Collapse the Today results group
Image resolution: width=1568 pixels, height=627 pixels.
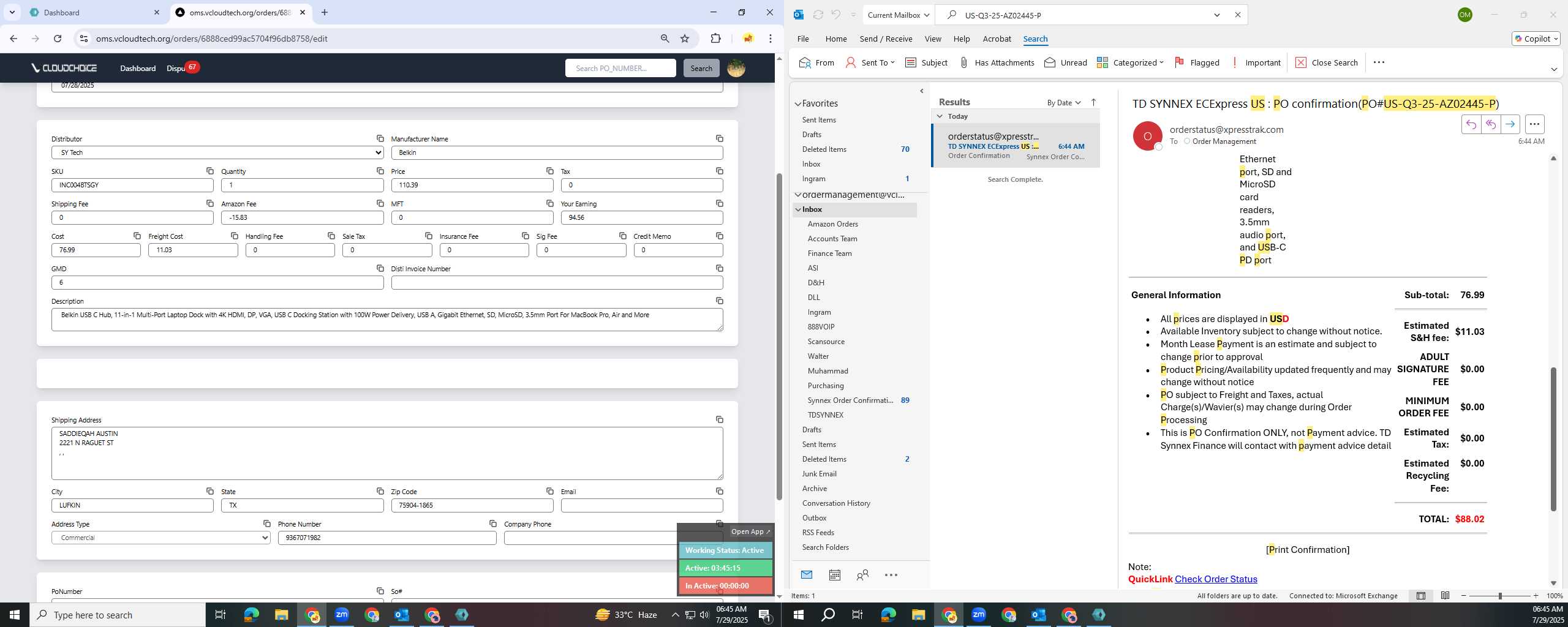pos(940,116)
